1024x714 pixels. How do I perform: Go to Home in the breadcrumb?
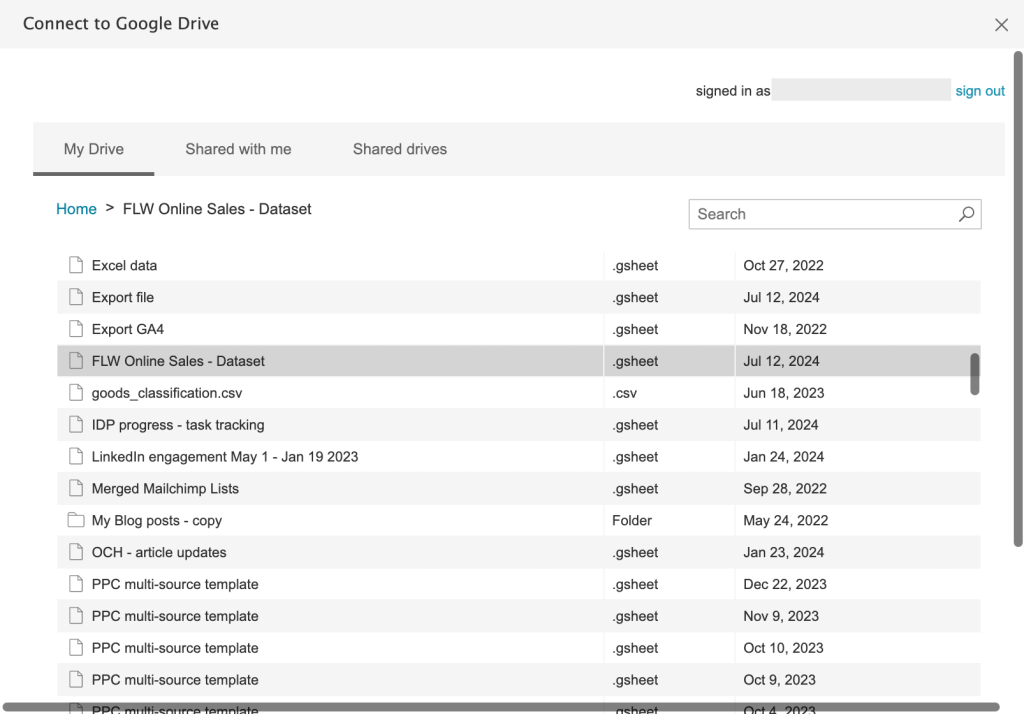point(76,209)
